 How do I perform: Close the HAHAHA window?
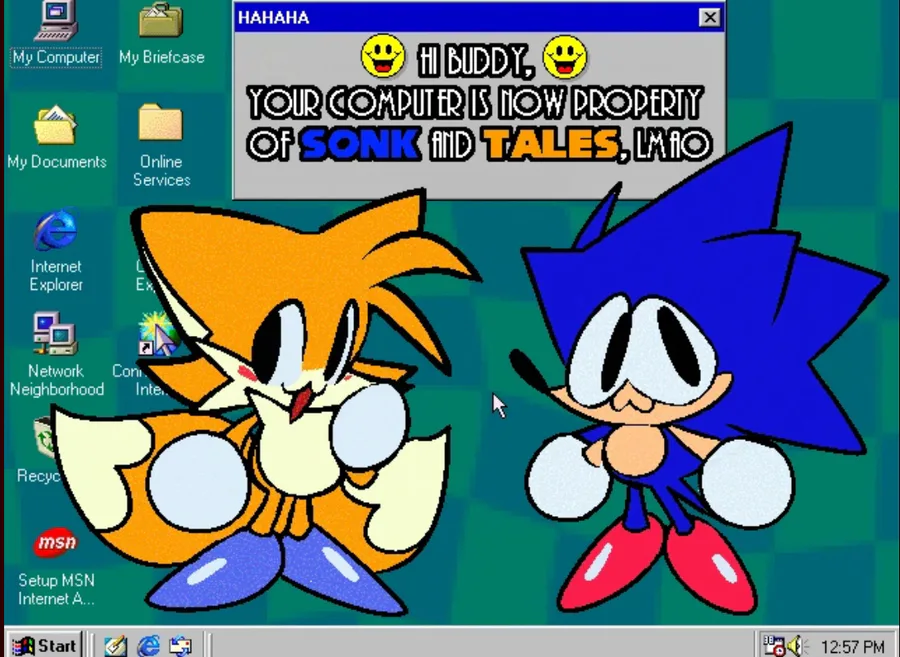(709, 18)
